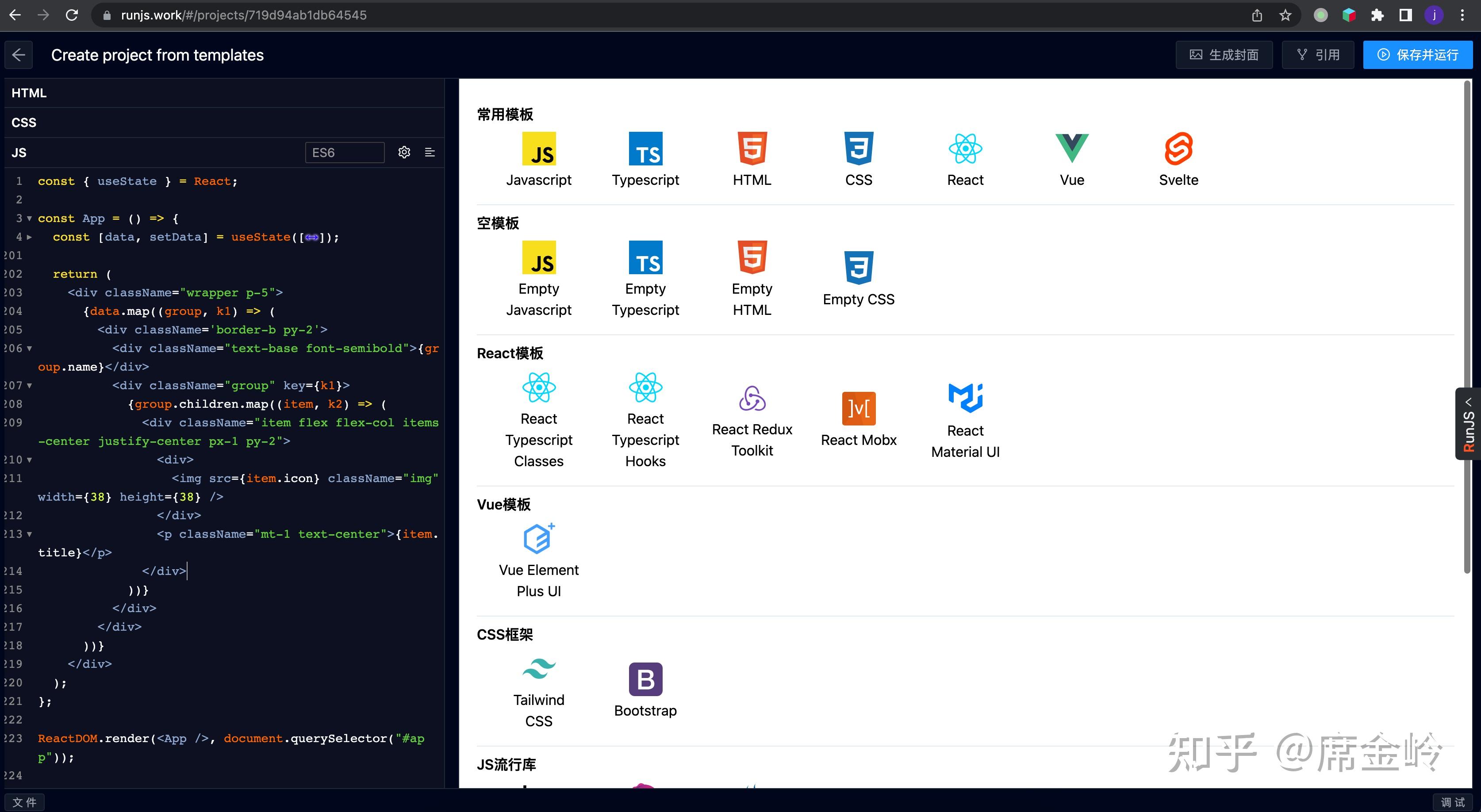This screenshot has height=812, width=1481.
Task: Choose the Svelte template
Action: [x=1178, y=148]
